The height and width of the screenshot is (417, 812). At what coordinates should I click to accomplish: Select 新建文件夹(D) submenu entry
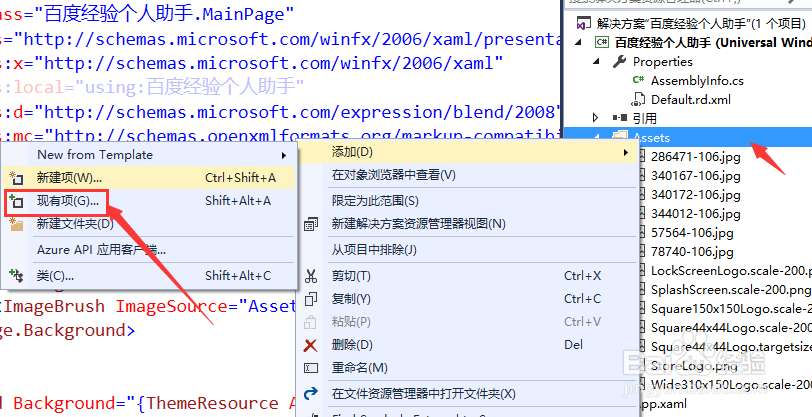pos(149,224)
